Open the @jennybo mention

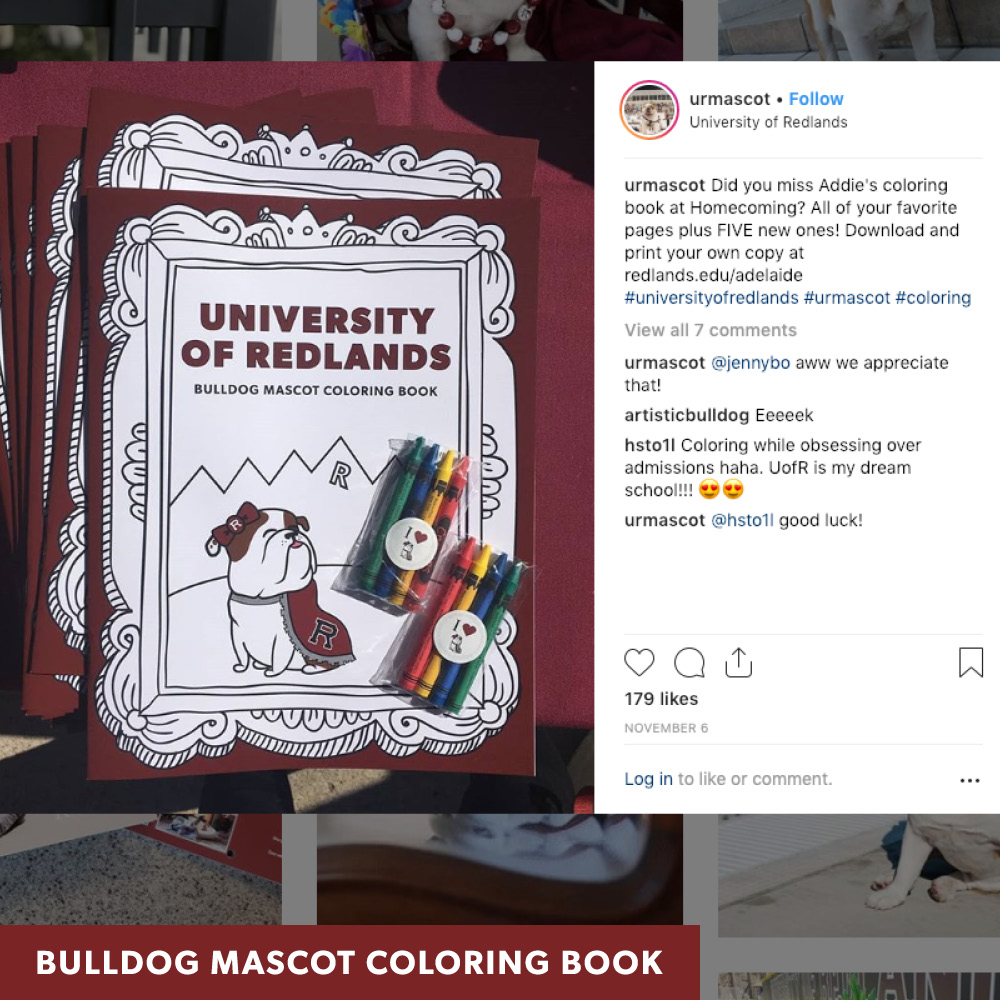(750, 363)
